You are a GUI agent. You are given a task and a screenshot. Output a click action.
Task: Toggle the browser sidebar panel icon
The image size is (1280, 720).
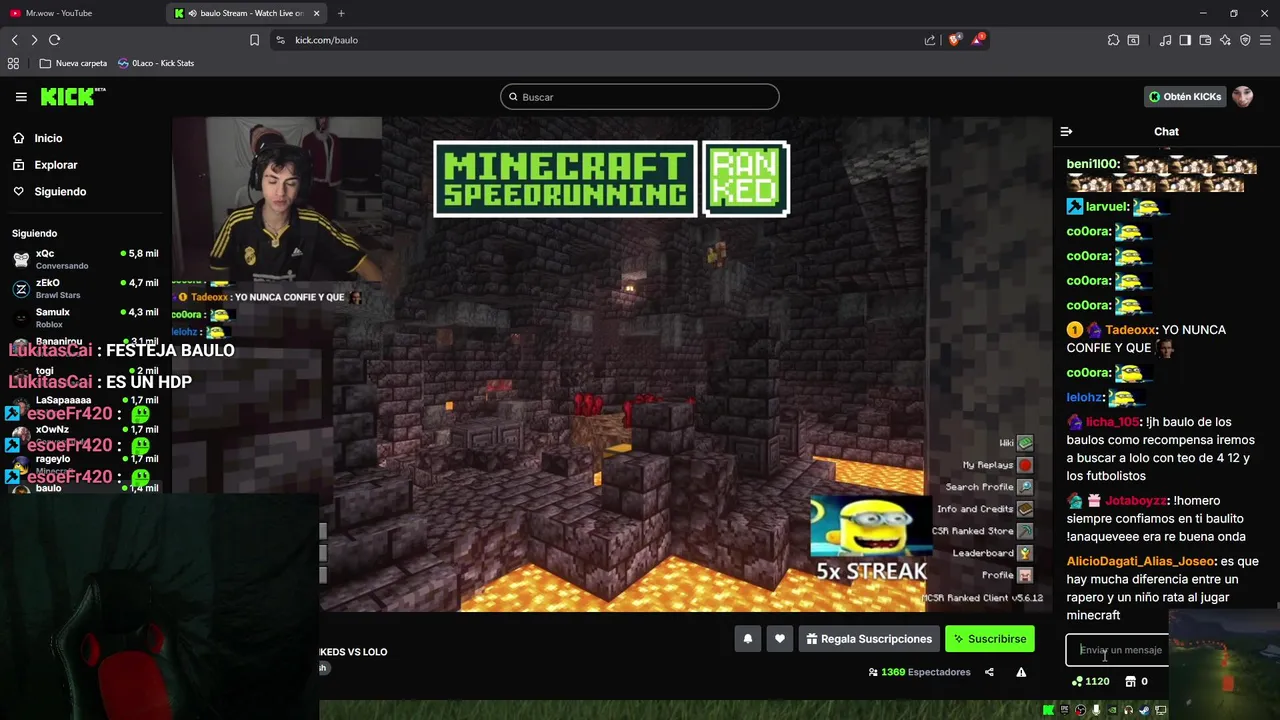pyautogui.click(x=1185, y=40)
